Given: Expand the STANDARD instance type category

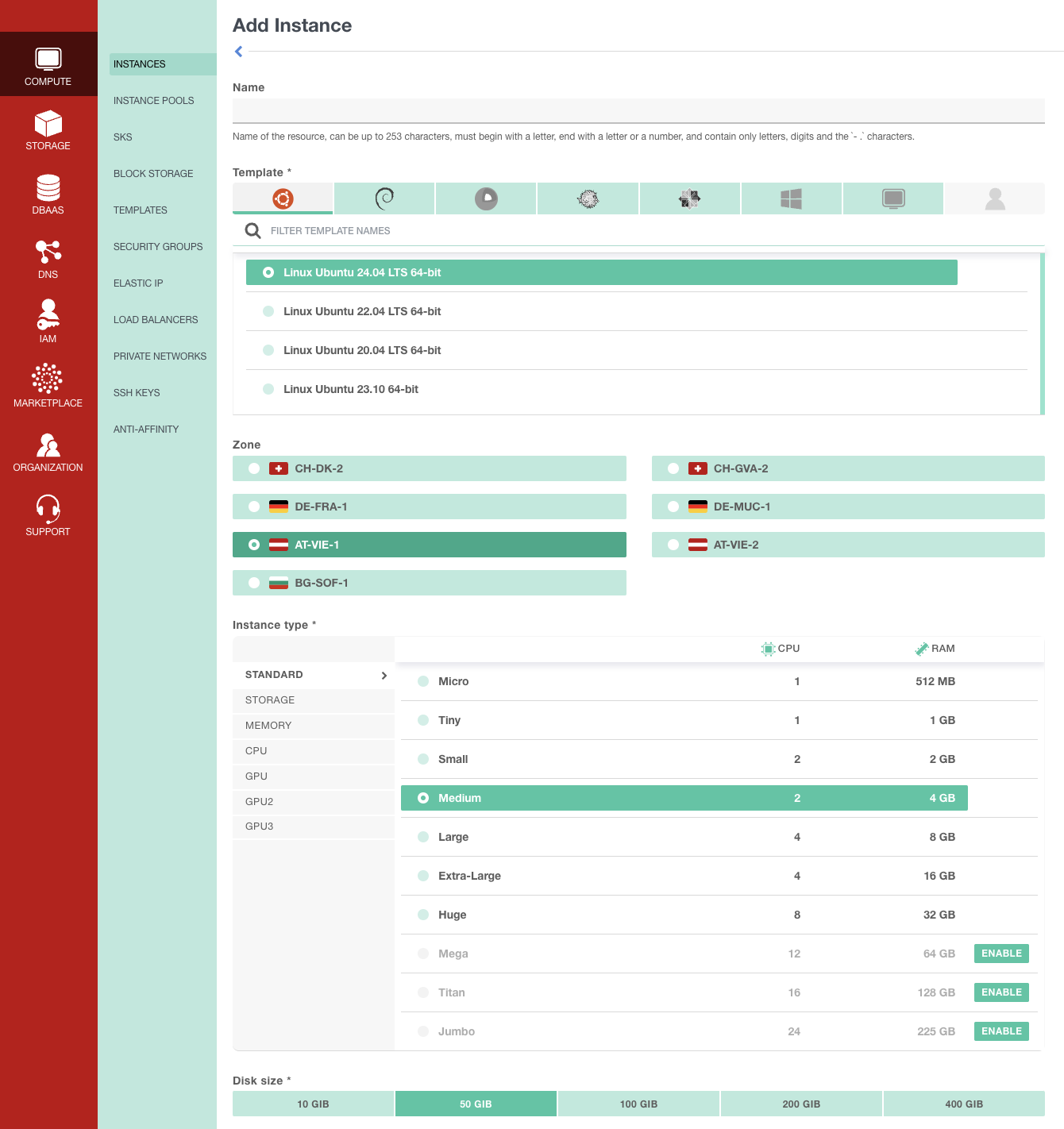Looking at the screenshot, I should 313,675.
